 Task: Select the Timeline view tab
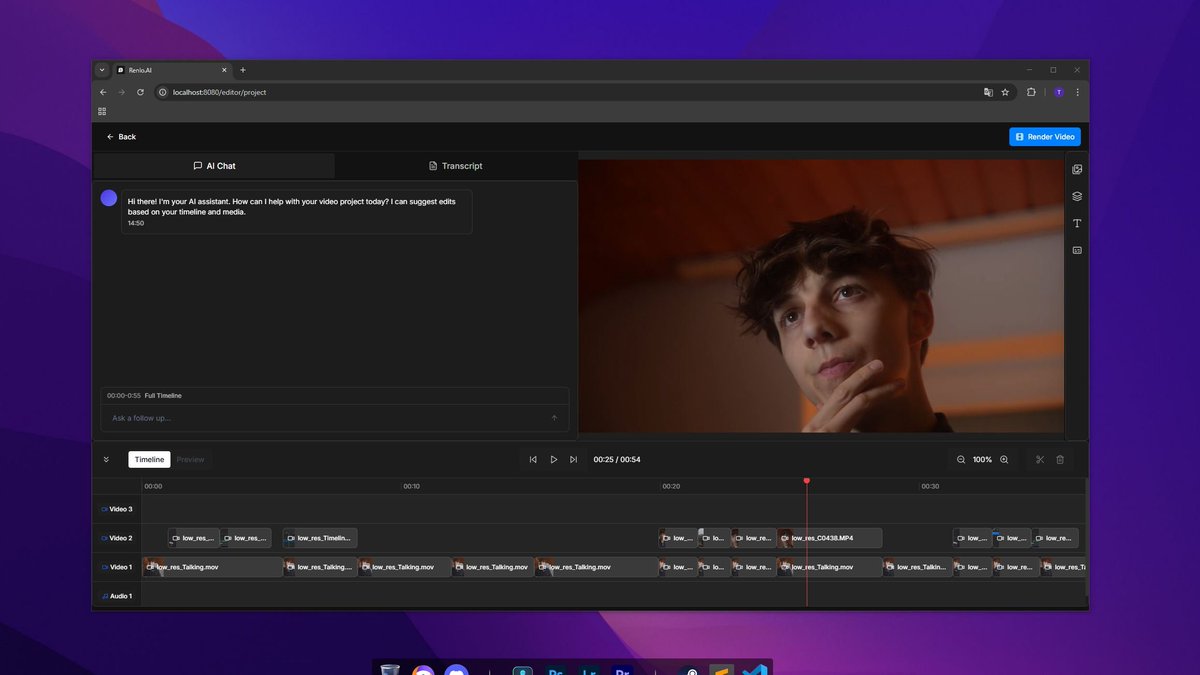tap(149, 460)
